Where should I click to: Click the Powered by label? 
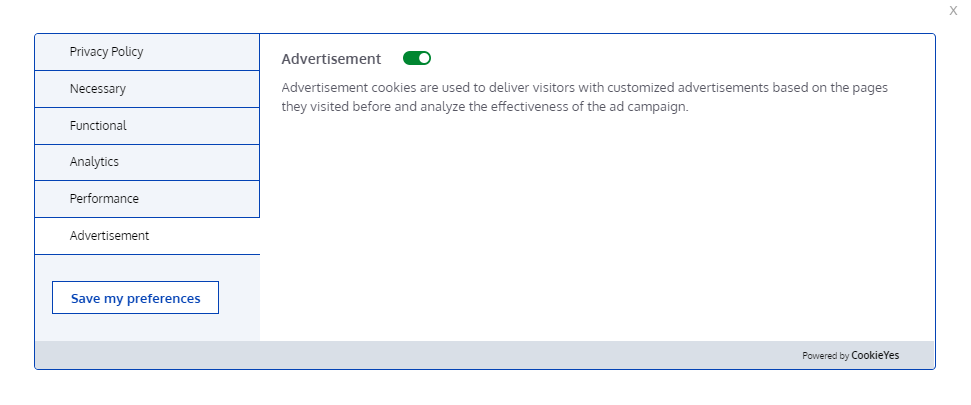point(825,356)
